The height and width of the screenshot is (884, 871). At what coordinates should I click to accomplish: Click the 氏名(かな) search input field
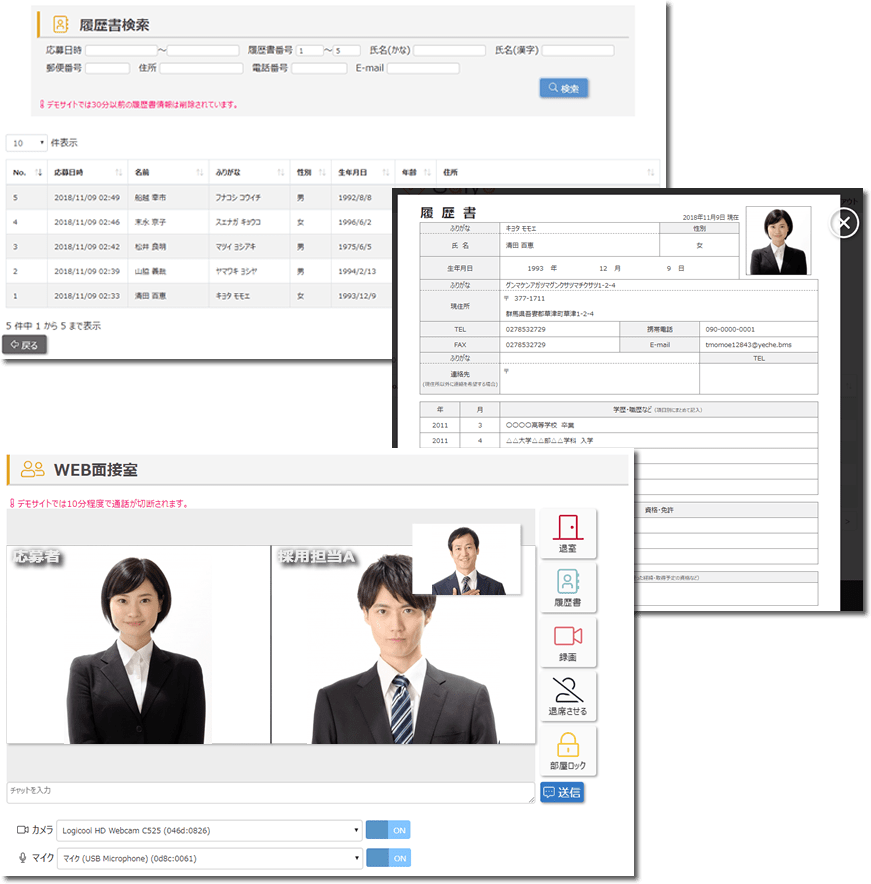pyautogui.click(x=449, y=50)
